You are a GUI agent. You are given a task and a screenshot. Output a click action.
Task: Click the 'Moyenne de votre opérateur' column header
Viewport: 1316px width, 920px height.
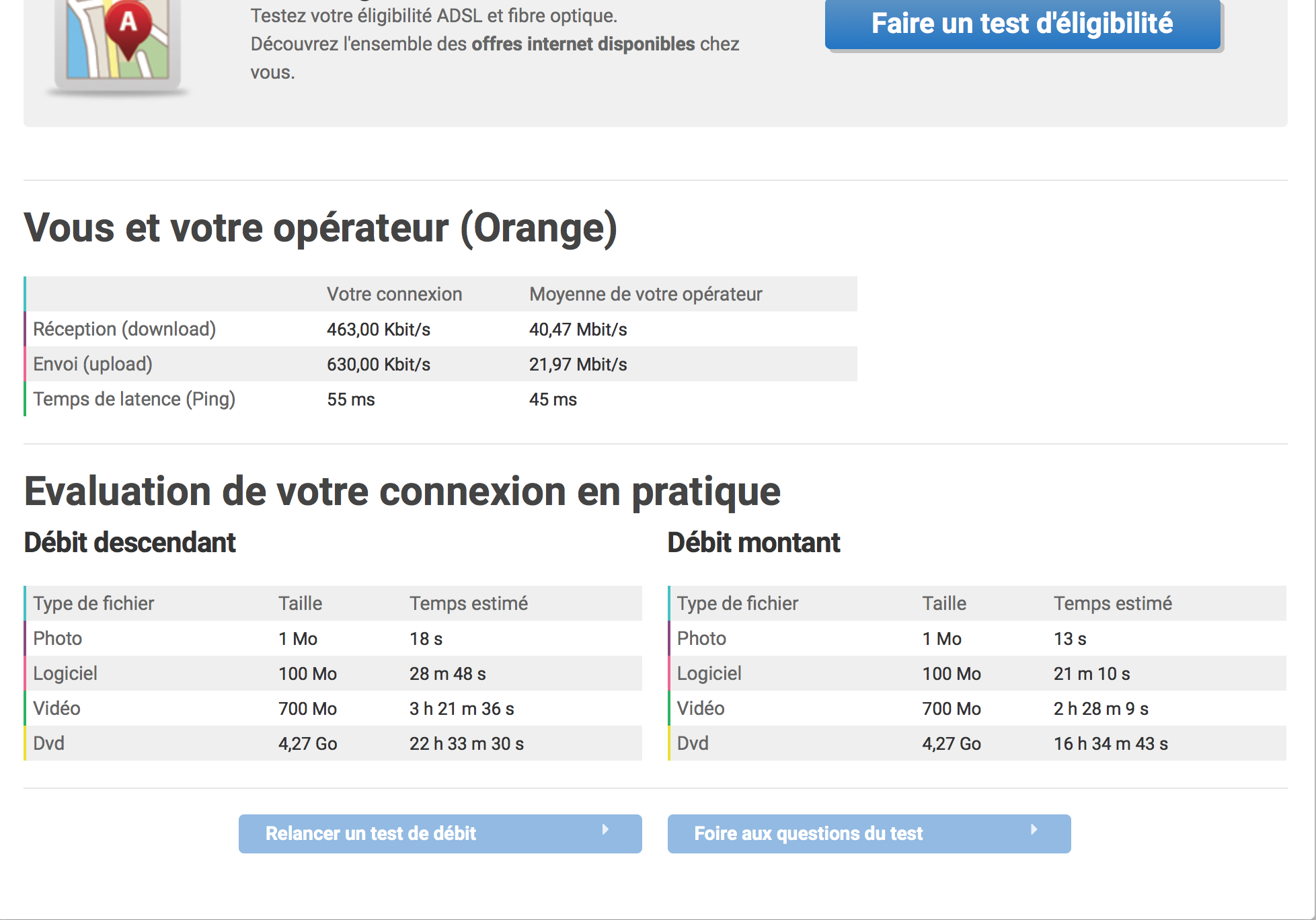[645, 295]
